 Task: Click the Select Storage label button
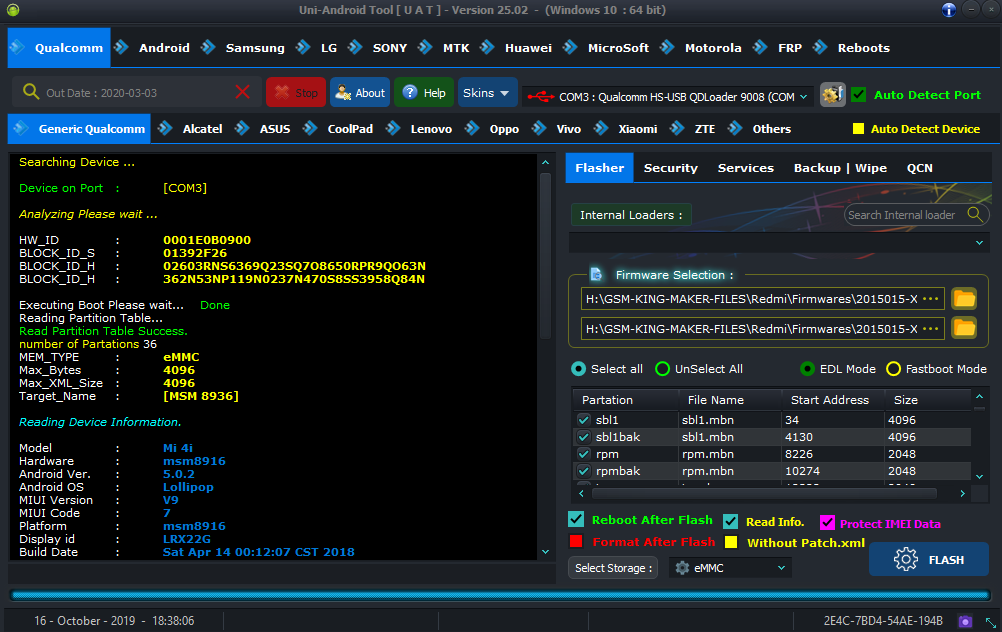(x=613, y=567)
